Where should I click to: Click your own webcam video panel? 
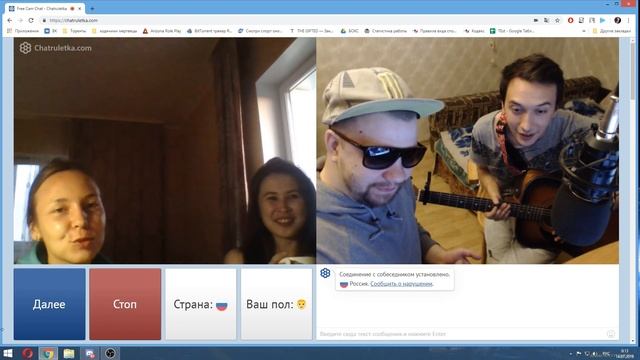(467, 151)
